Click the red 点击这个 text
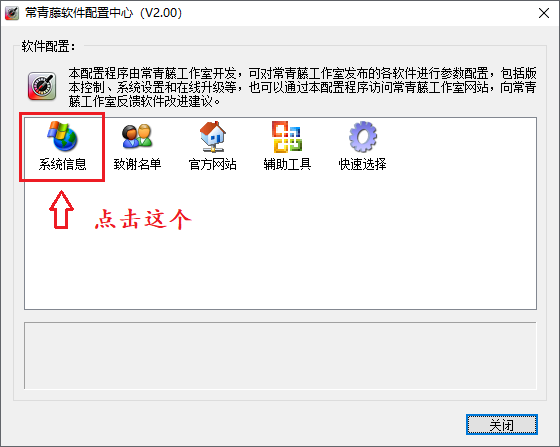The height and width of the screenshot is (447, 560). (x=143, y=219)
